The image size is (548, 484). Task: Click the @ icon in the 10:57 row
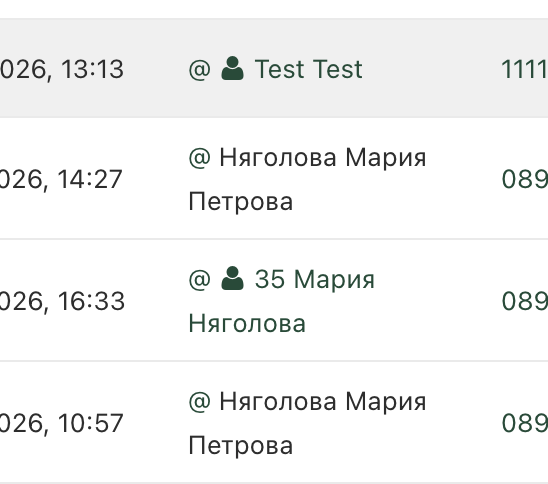[200, 402]
